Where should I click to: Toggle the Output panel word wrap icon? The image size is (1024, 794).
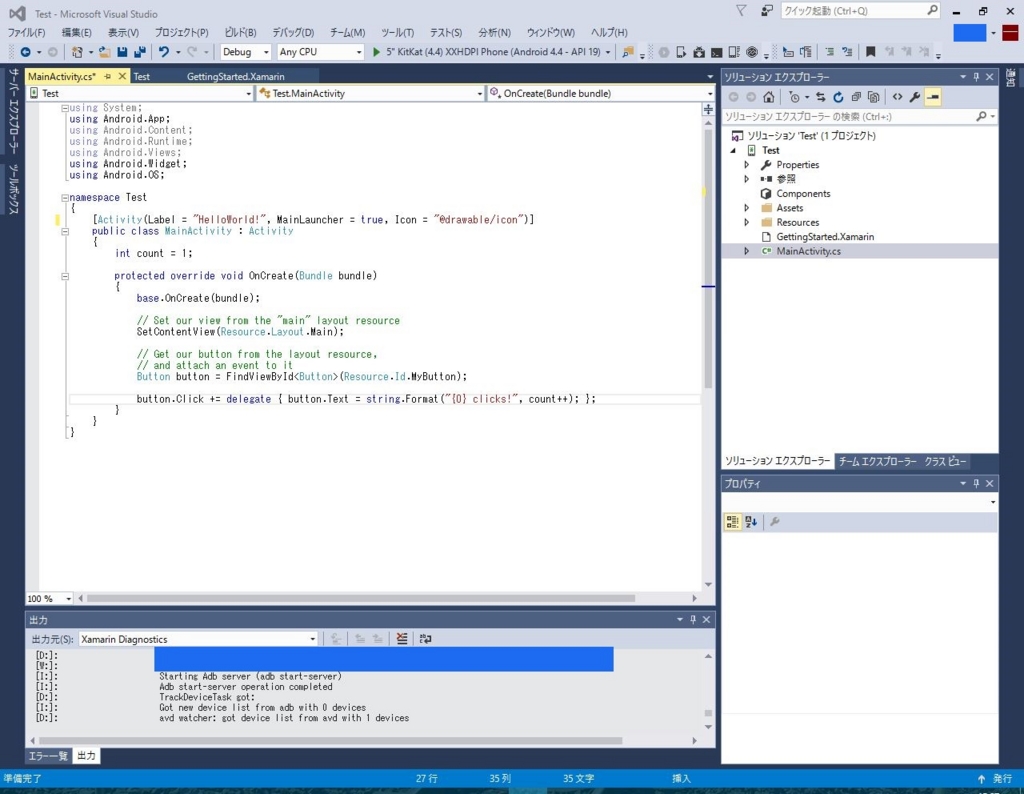tap(425, 639)
